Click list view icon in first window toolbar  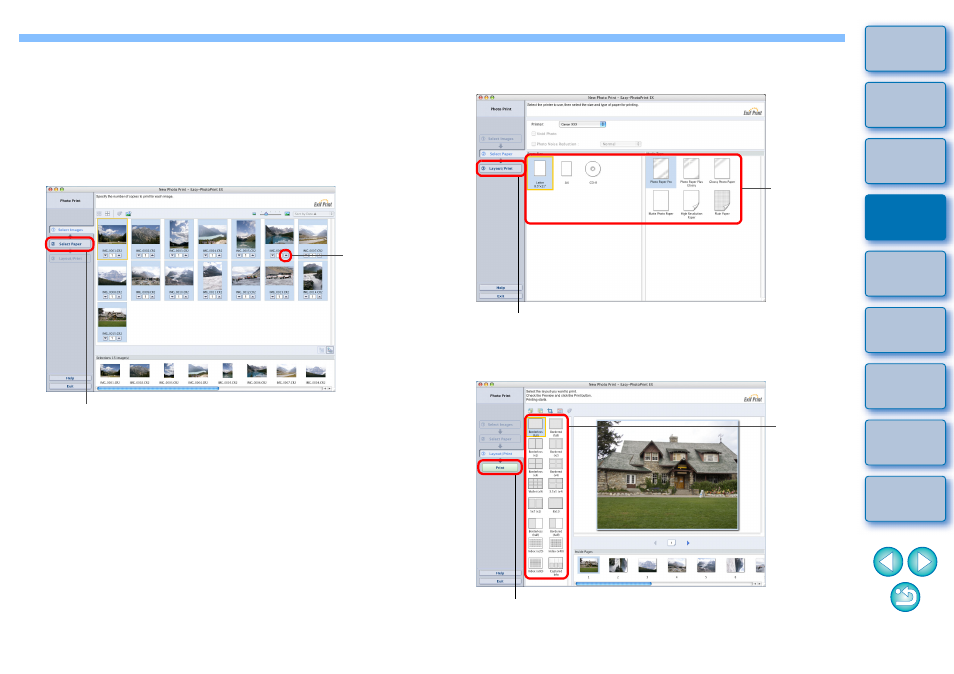(x=100, y=214)
